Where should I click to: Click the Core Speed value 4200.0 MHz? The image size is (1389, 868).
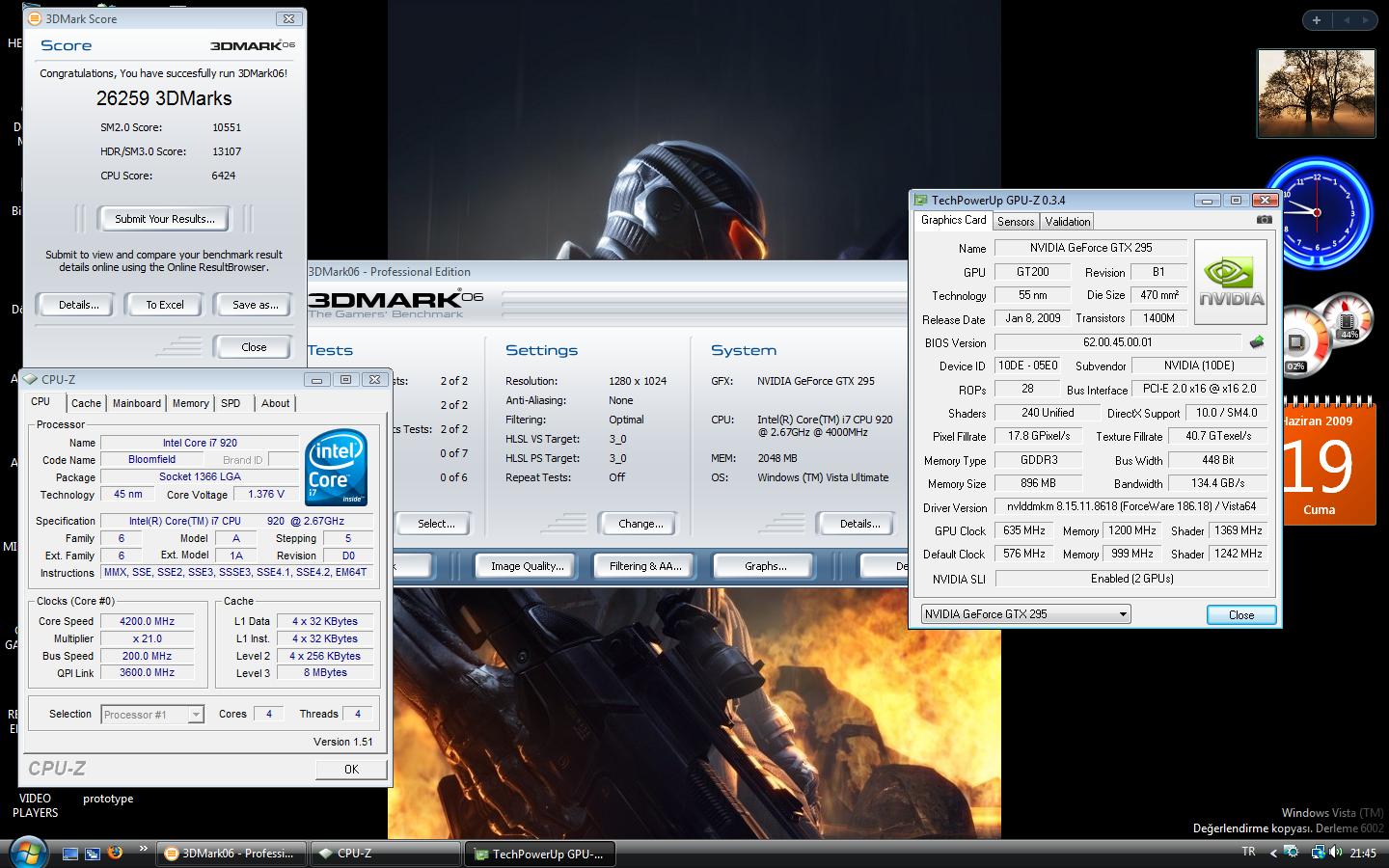click(x=147, y=621)
